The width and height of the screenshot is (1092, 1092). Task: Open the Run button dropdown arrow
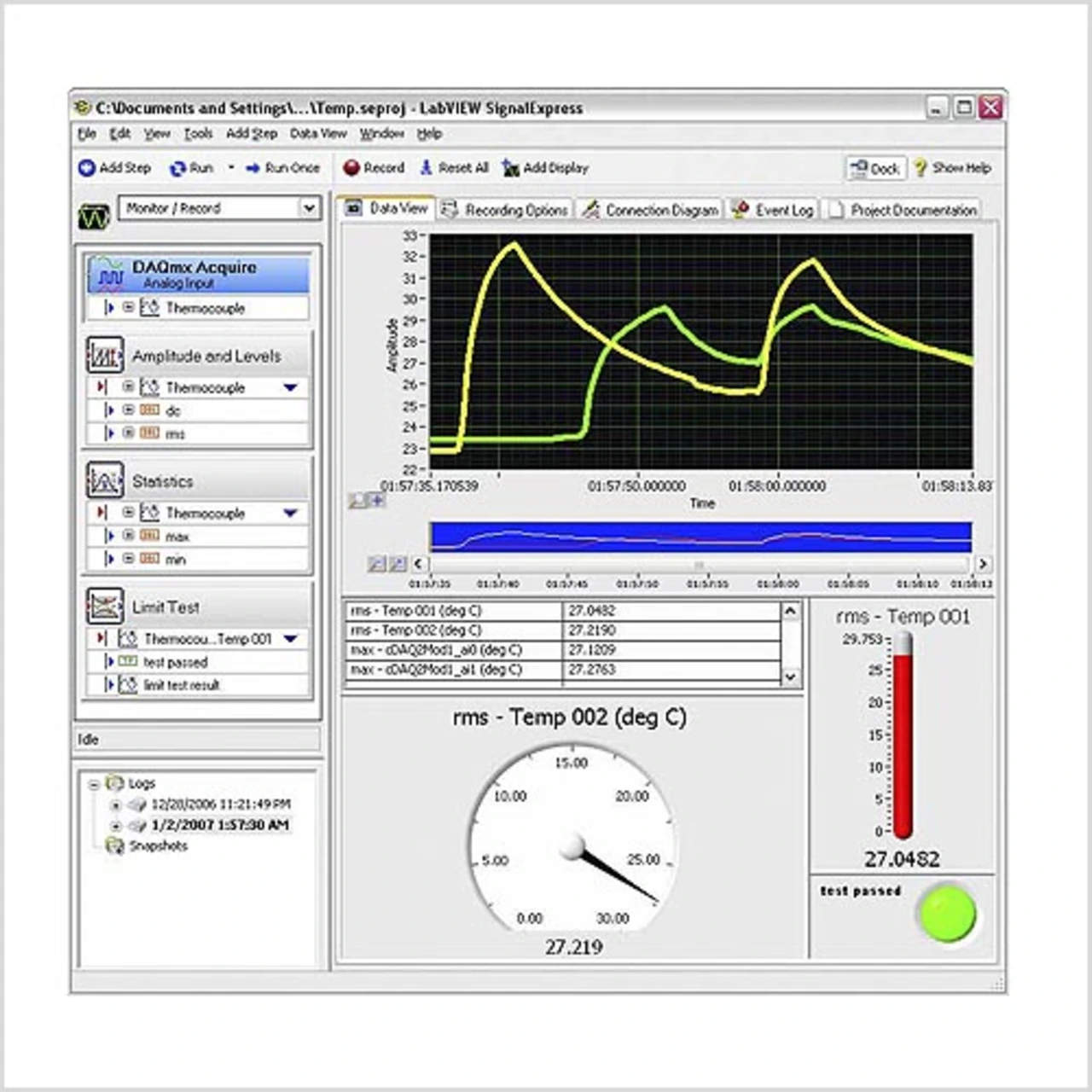(x=231, y=168)
